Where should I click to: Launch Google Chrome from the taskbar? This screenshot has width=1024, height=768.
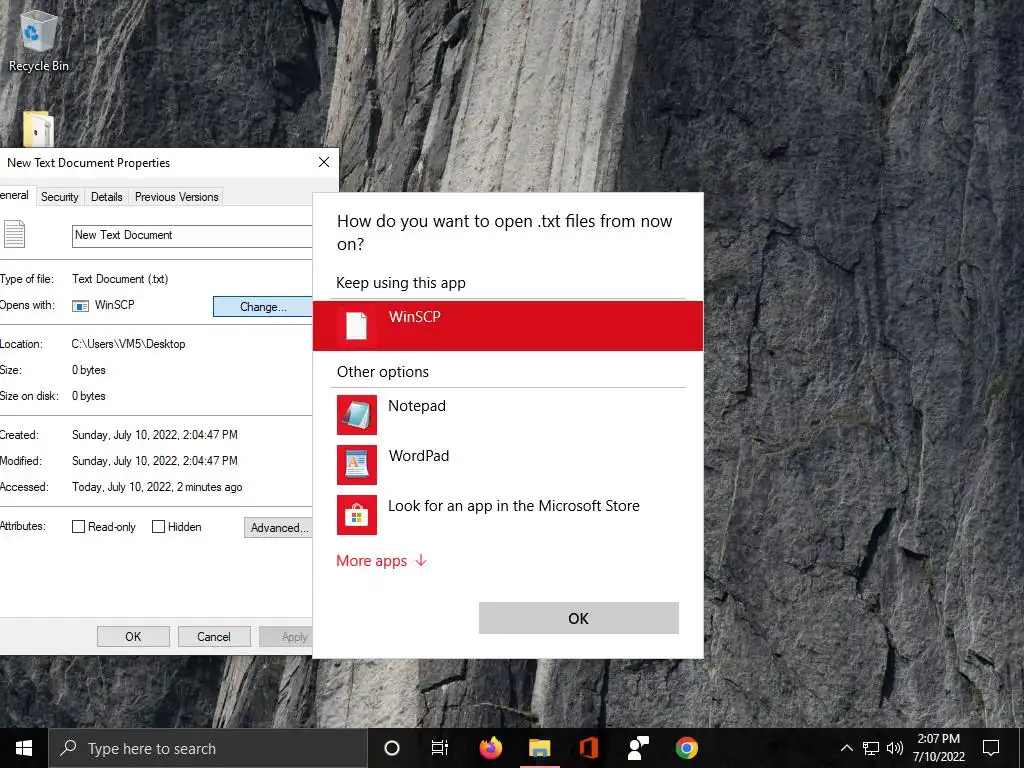pyautogui.click(x=686, y=748)
